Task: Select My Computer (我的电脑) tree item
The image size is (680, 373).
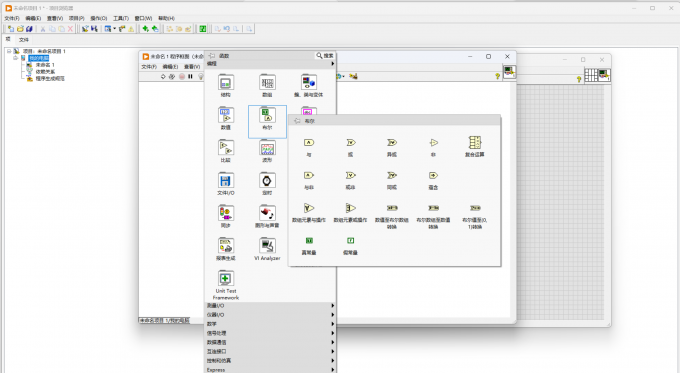Action: click(x=39, y=58)
